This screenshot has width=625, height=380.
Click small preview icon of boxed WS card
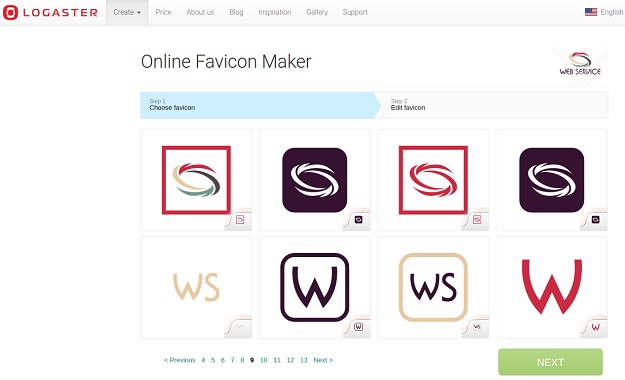point(477,327)
